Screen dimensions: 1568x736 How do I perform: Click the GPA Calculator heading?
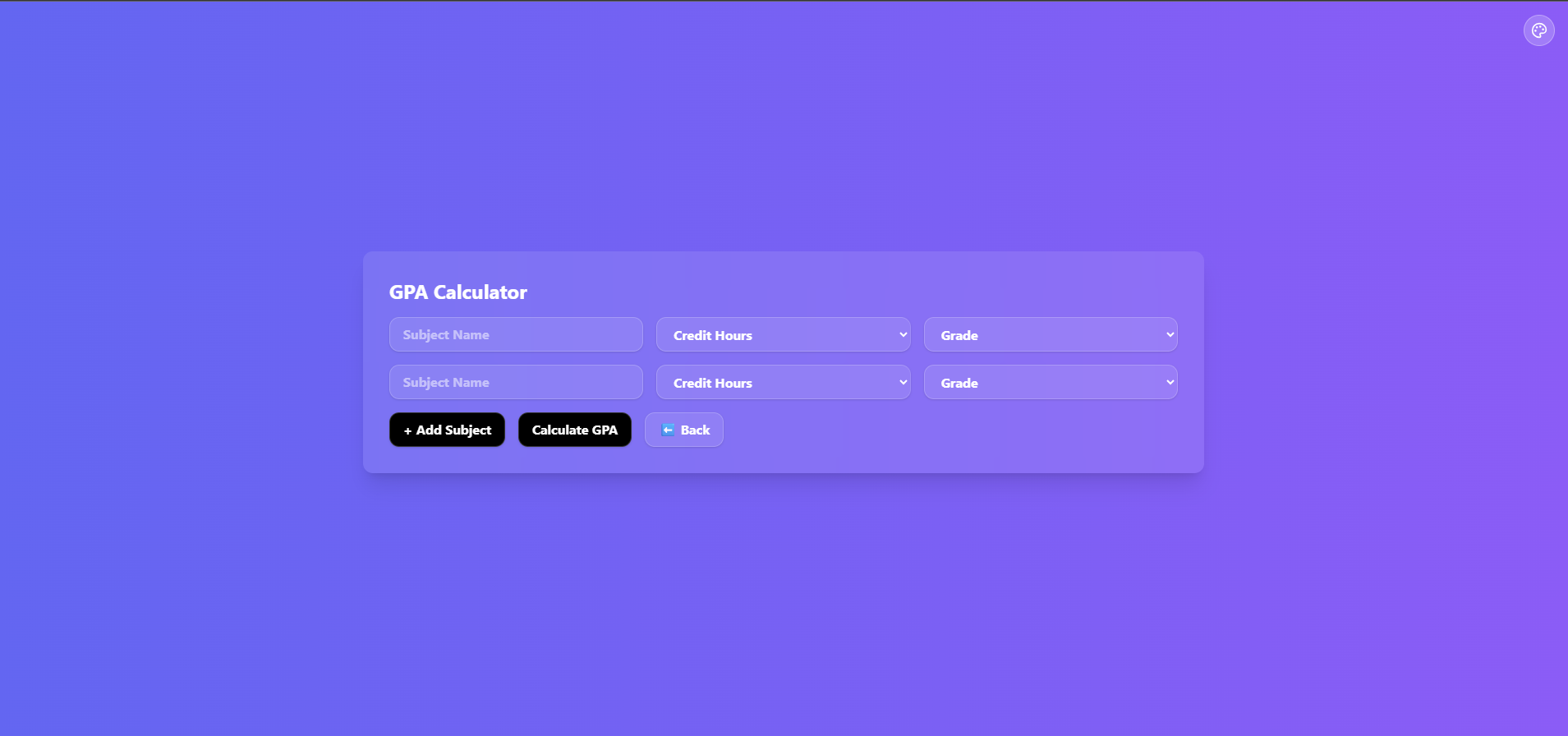(x=458, y=292)
